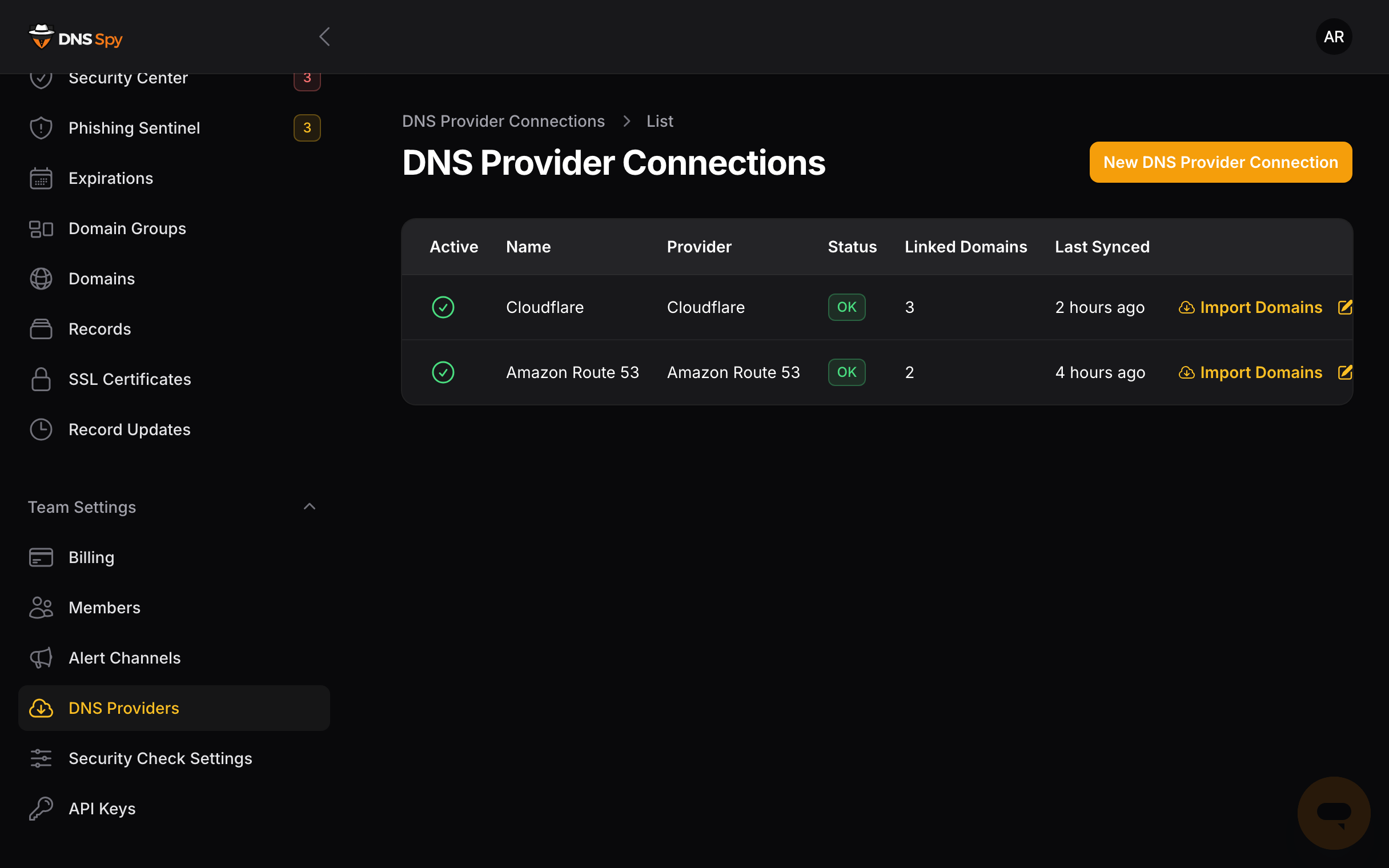
Task: Click the DNS Providers cloud icon
Action: click(41, 708)
